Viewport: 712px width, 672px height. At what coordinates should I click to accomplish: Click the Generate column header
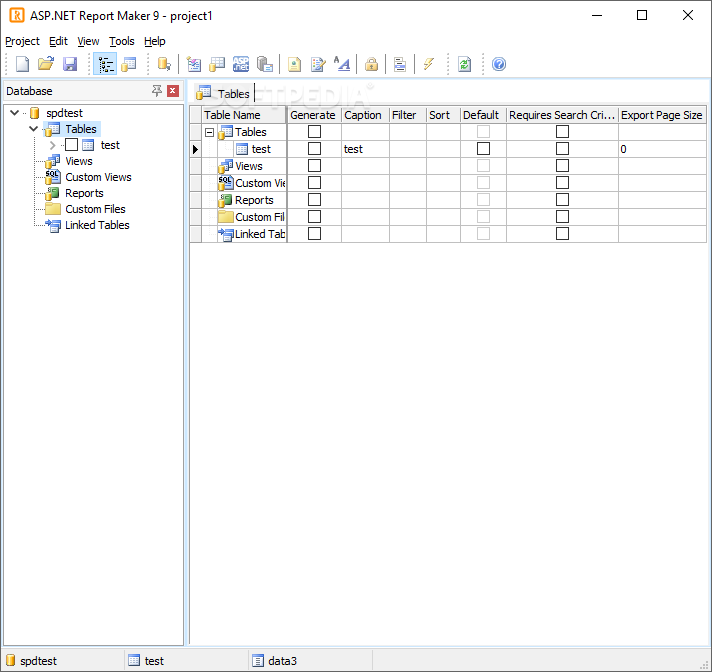[314, 115]
